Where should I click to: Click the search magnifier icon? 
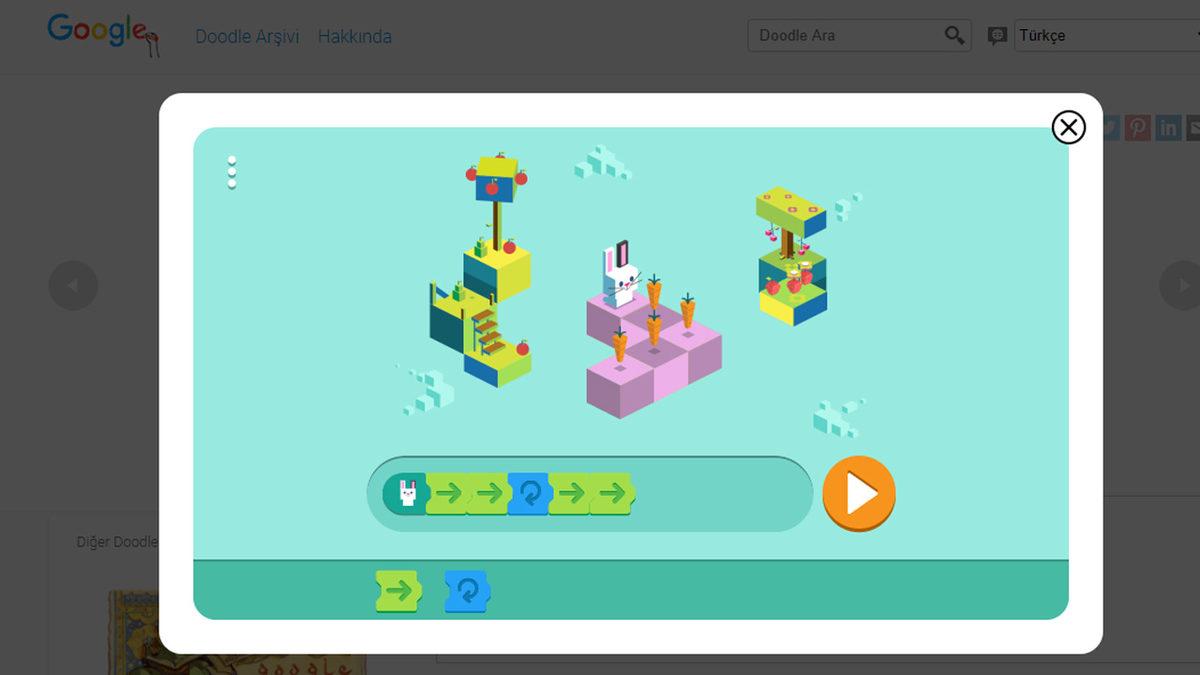pyautogui.click(x=953, y=34)
